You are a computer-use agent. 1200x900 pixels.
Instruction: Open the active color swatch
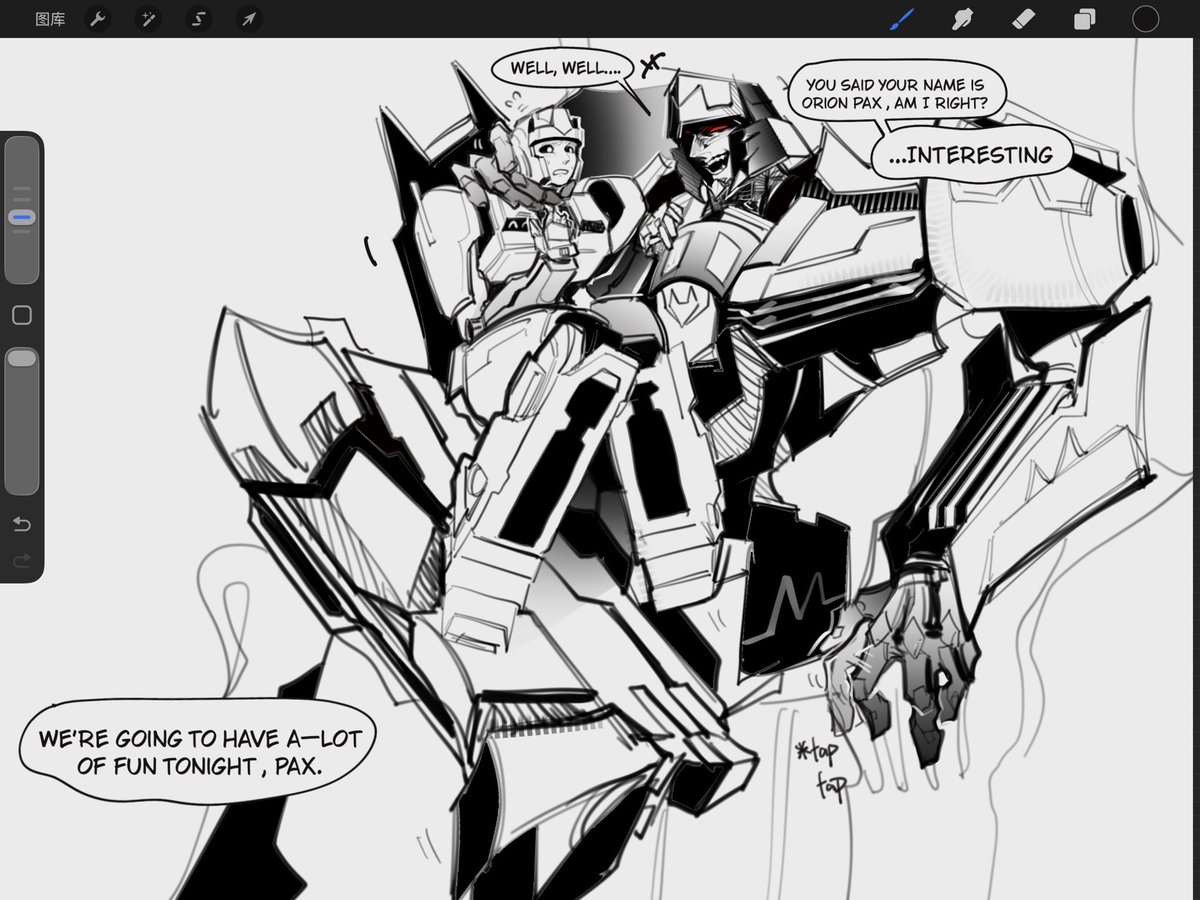[1145, 19]
